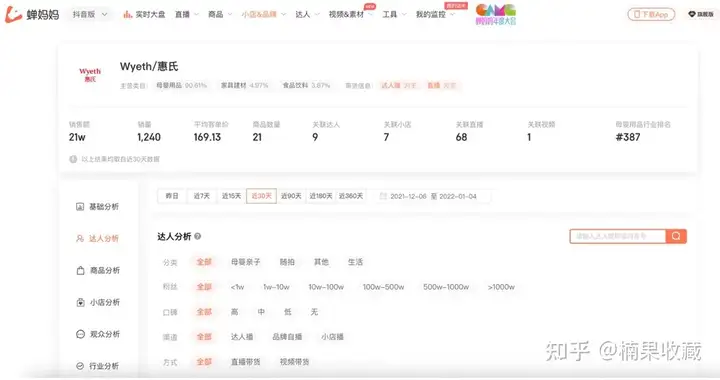Click the Wyeth brand logo
This screenshot has width=720, height=380.
90,75
